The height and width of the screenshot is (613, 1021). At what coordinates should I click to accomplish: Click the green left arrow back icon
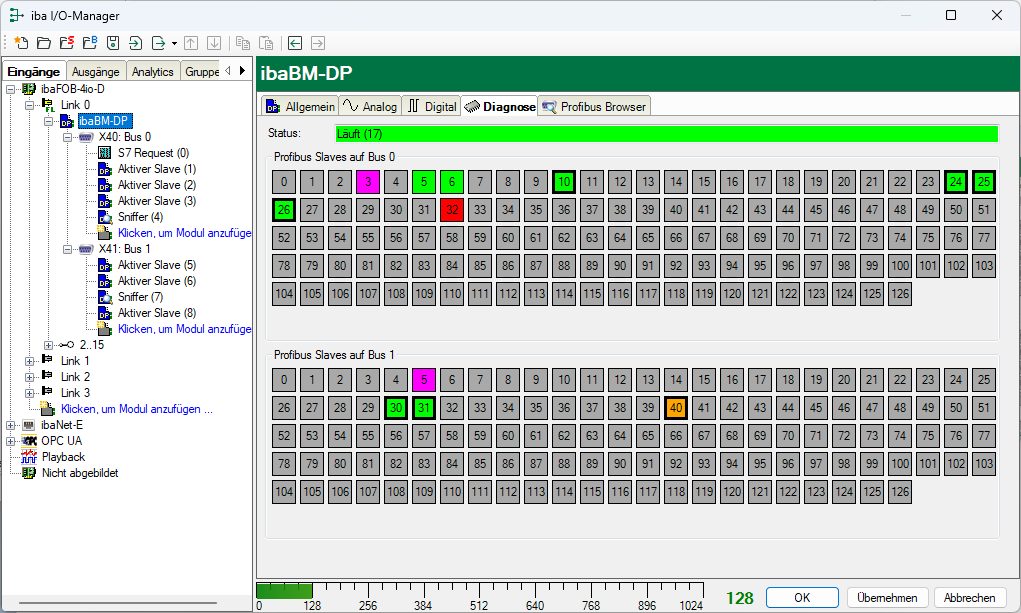click(x=295, y=43)
